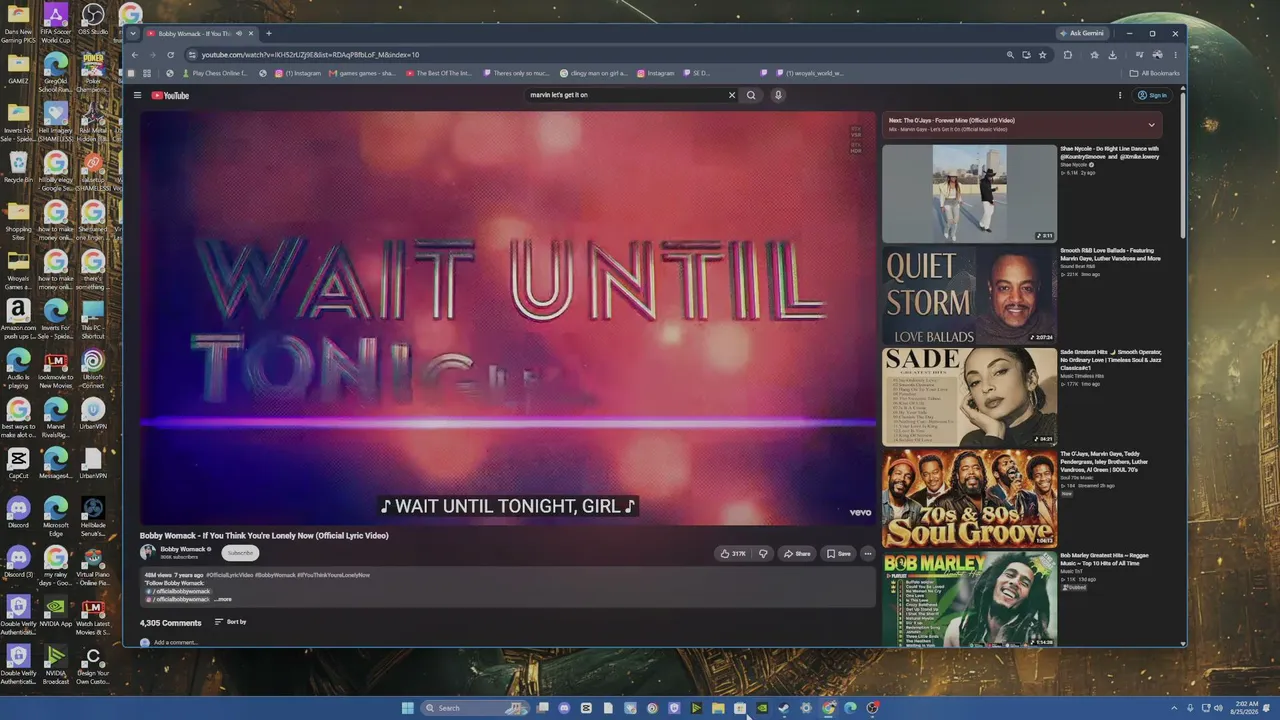
Task: Click the video player area
Action: pos(508,317)
